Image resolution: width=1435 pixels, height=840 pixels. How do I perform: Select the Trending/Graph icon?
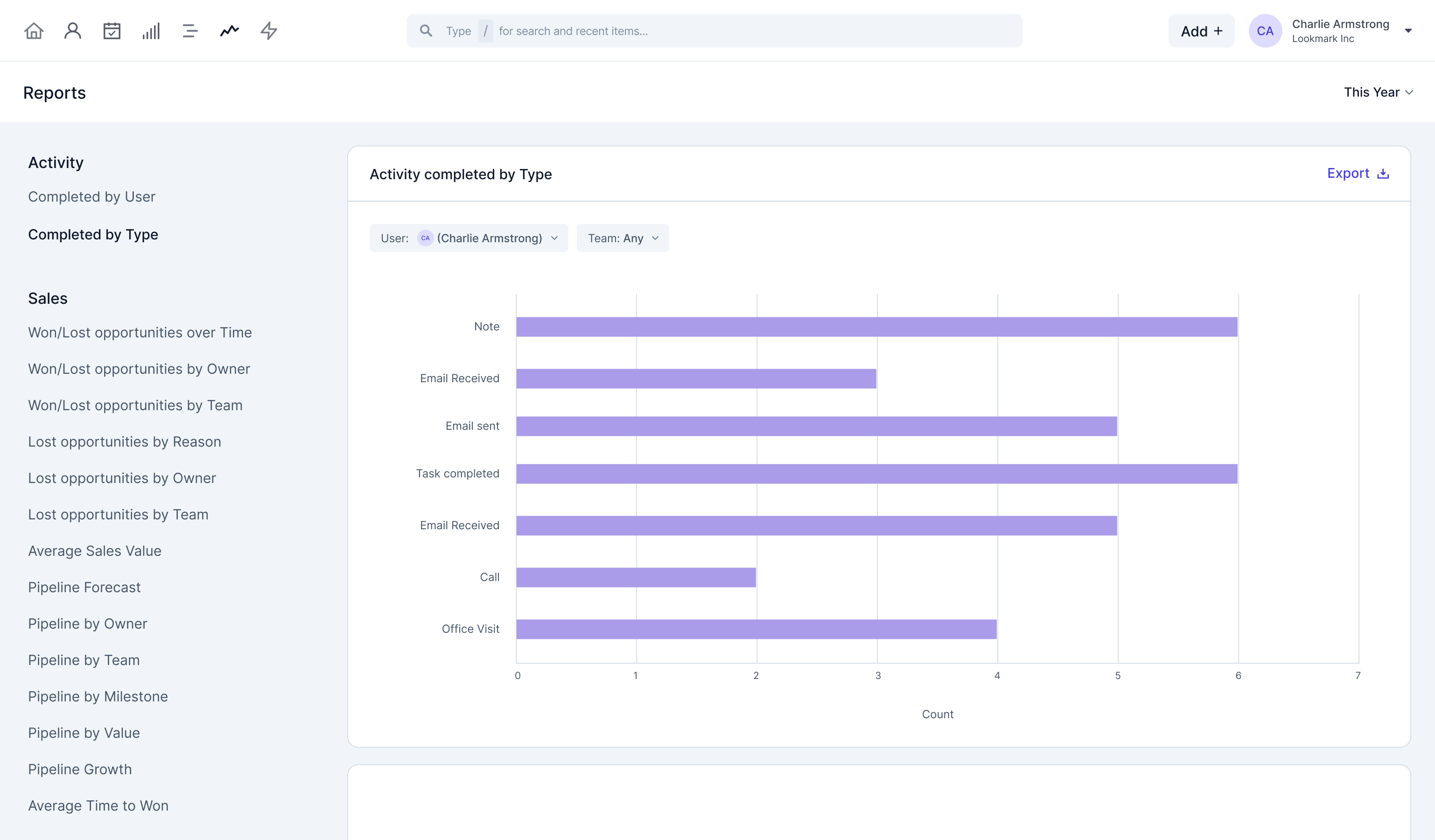(229, 30)
